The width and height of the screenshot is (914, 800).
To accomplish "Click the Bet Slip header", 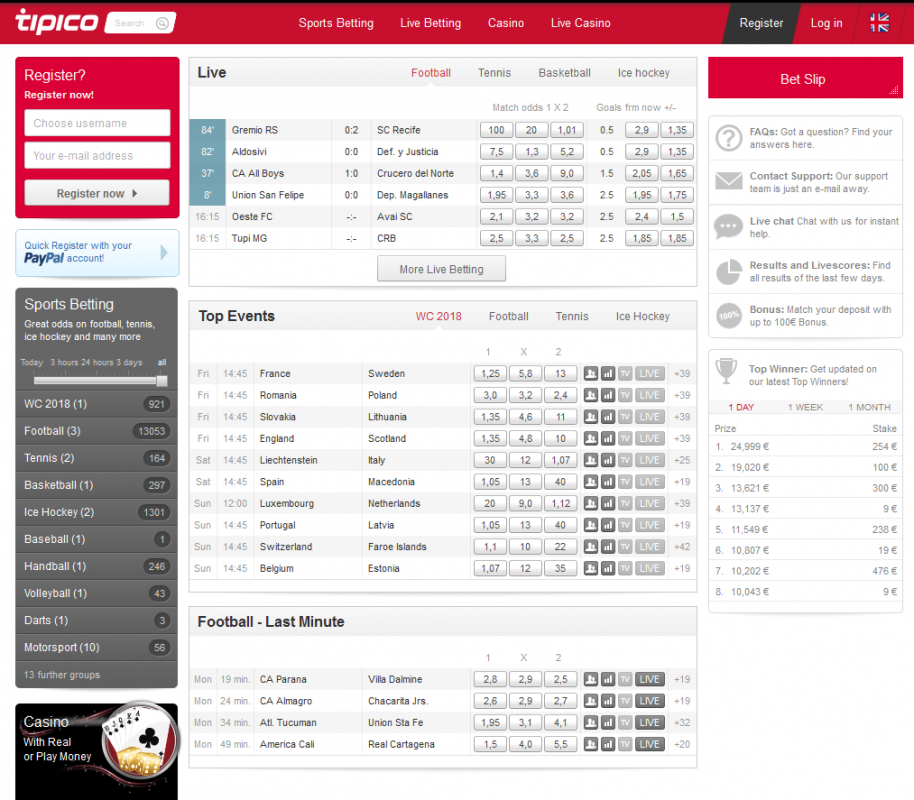I will [804, 78].
